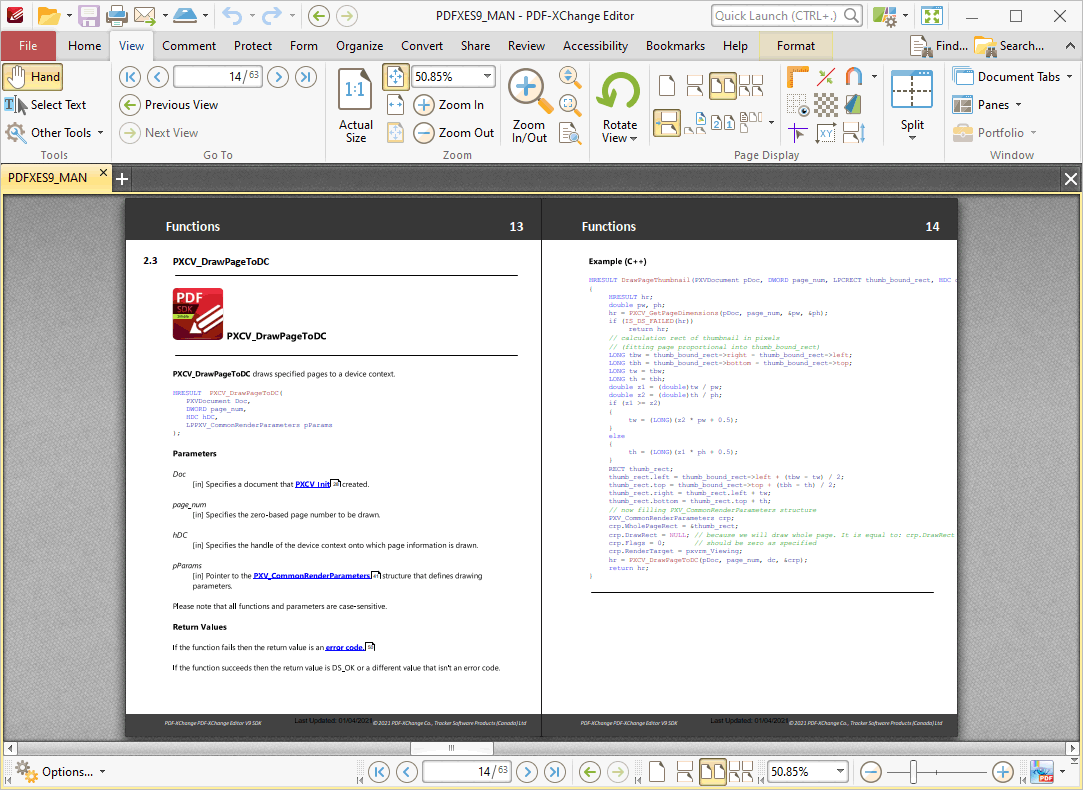This screenshot has width=1083, height=790.
Task: Expand the Document Tabs dropdown
Action: (x=1068, y=77)
